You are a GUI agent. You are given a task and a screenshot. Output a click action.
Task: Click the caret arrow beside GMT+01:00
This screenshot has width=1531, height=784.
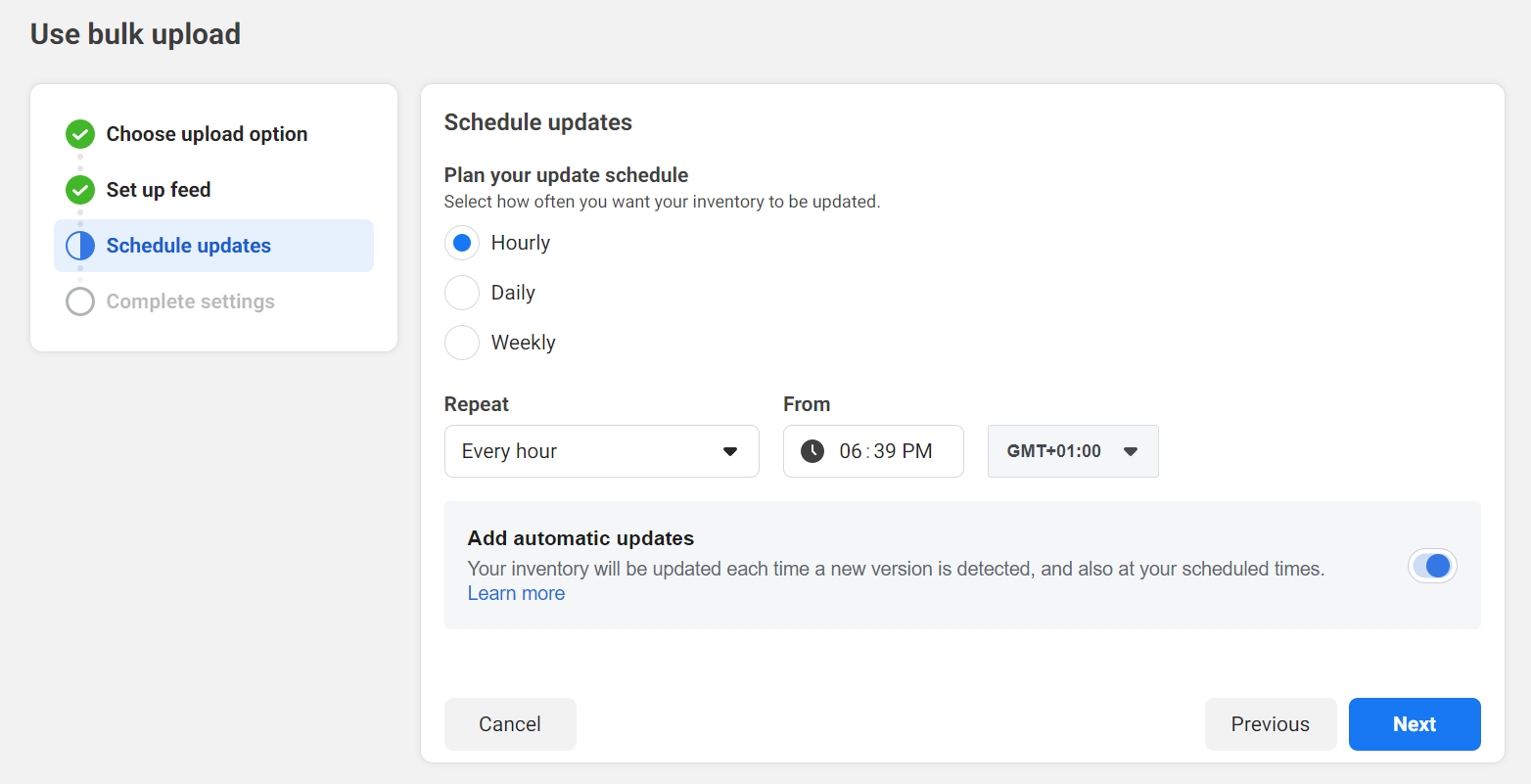coord(1131,451)
